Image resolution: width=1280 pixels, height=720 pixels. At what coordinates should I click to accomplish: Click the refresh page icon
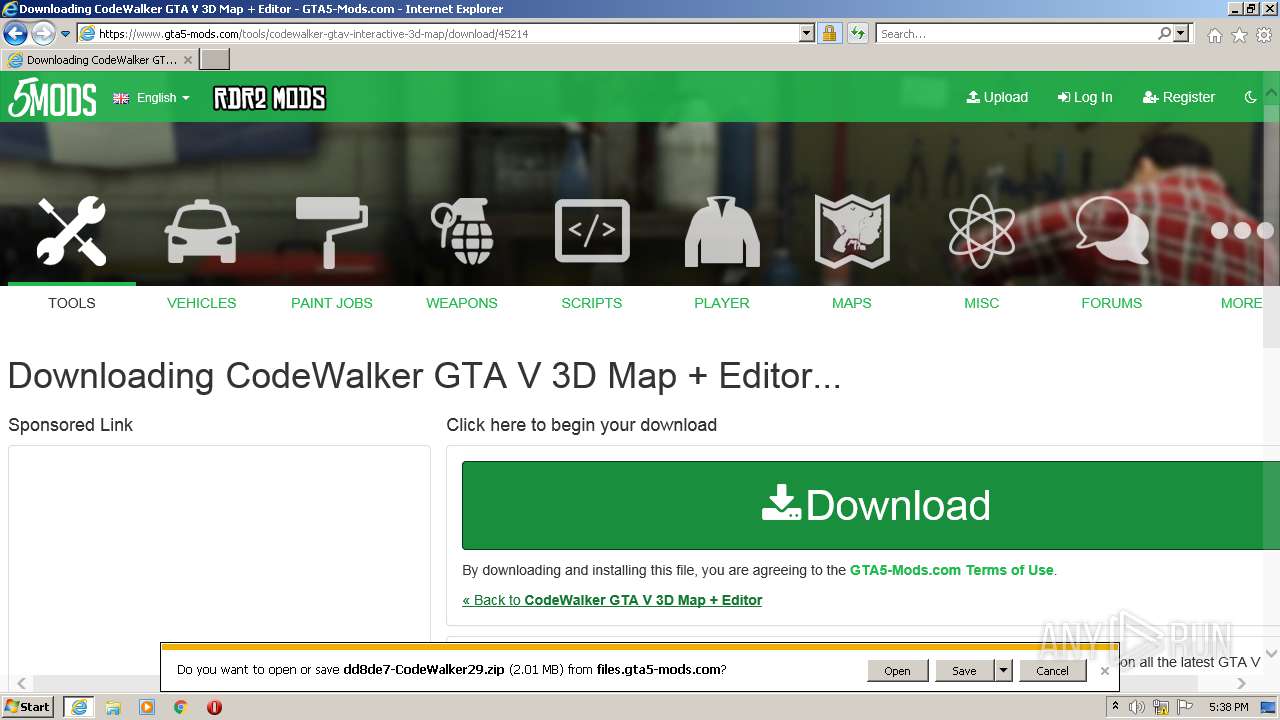857,33
